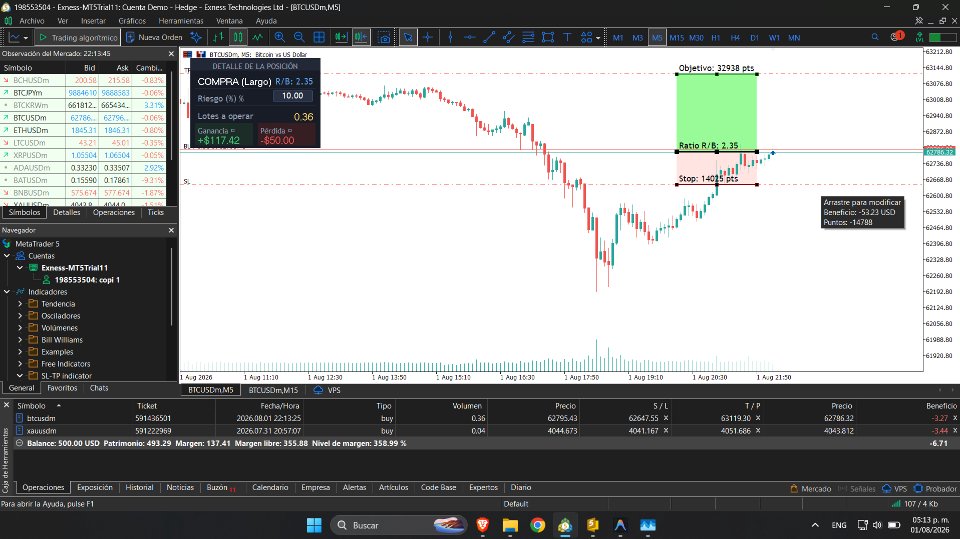Close the xauusdm position with X

click(x=954, y=431)
